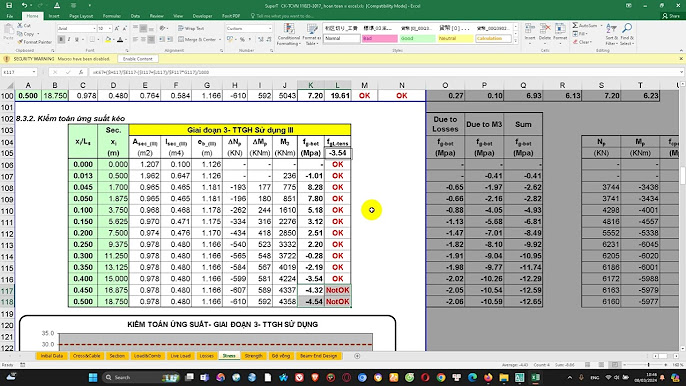686x386 pixels.
Task: Open Conditional Formatting menu
Action: click(x=289, y=34)
